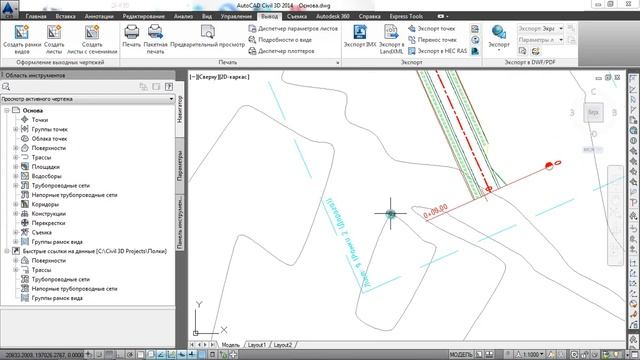This screenshot has width=640, height=360.
Task: Click the Диспетчер параметров листов icon
Action: 252,29
